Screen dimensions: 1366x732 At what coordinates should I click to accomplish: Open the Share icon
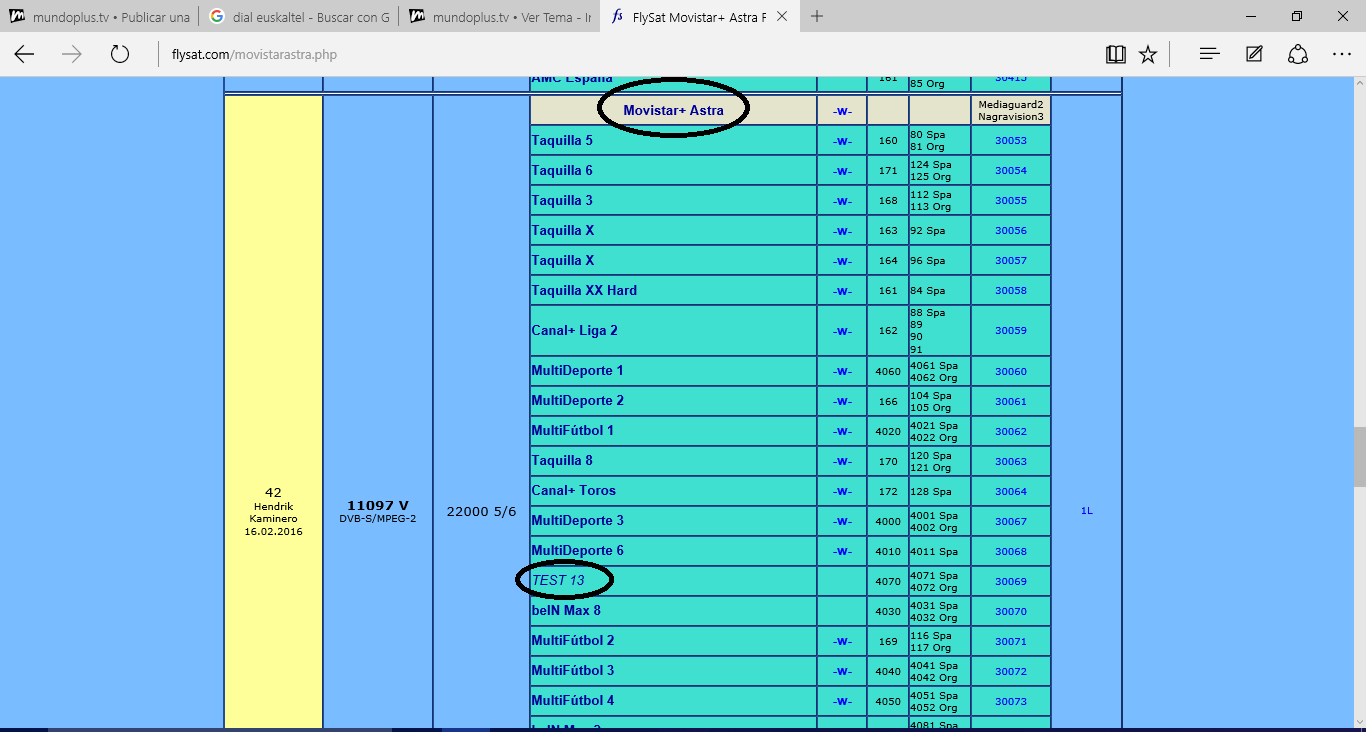pos(1298,54)
